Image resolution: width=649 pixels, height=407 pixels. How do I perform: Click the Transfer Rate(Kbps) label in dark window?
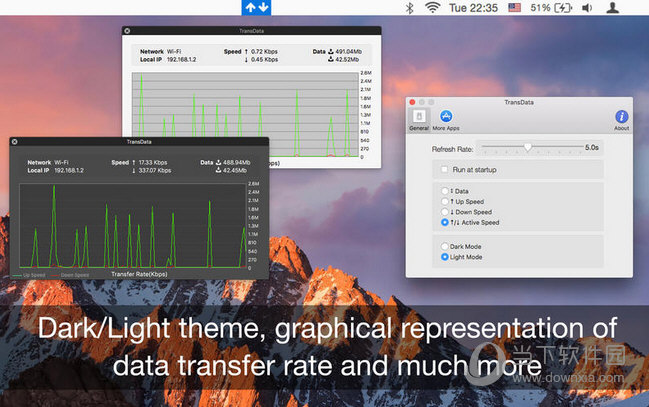coord(139,274)
